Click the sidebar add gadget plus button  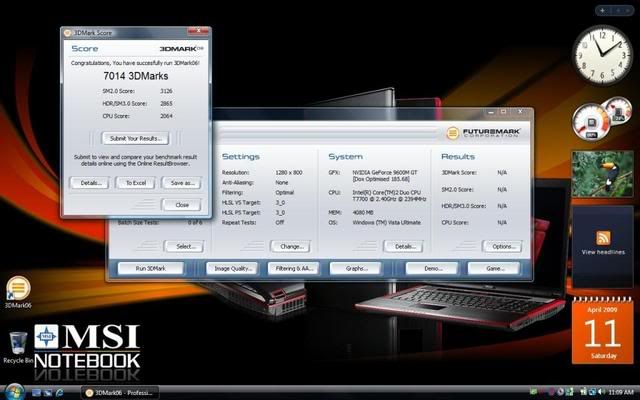tap(603, 11)
